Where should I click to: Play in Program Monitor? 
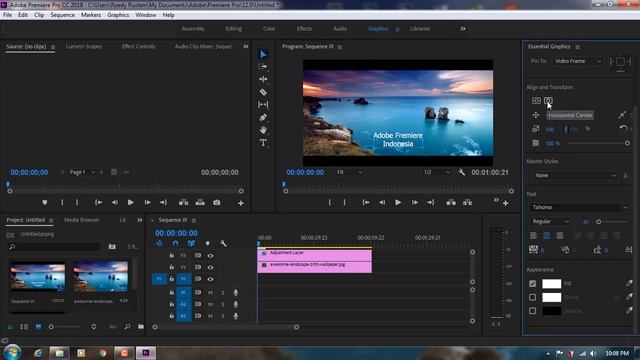coord(398,202)
